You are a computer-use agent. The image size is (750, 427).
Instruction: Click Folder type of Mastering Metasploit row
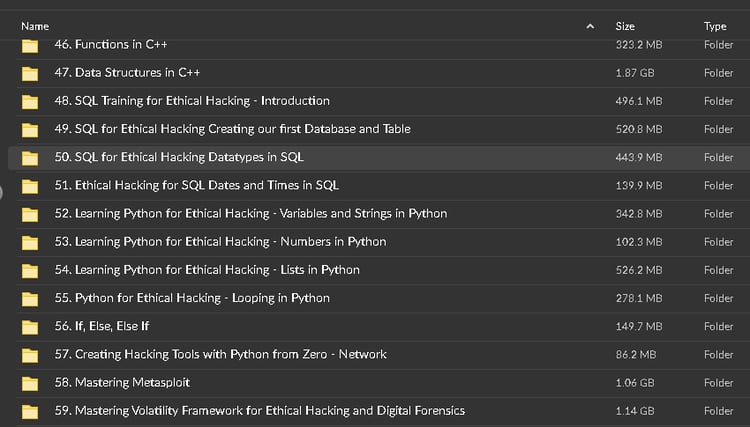tap(718, 382)
